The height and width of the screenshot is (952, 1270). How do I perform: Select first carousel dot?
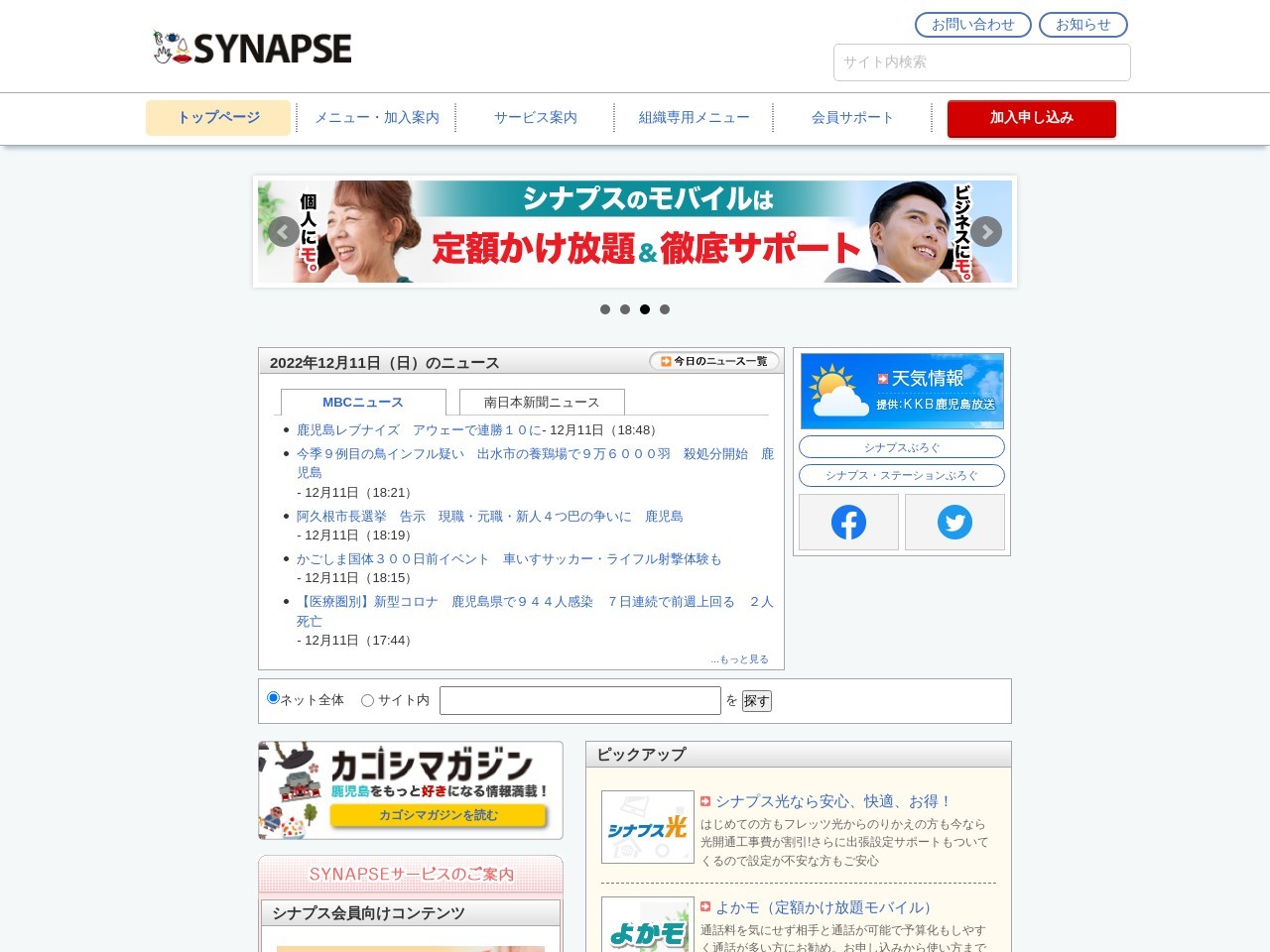click(x=605, y=309)
